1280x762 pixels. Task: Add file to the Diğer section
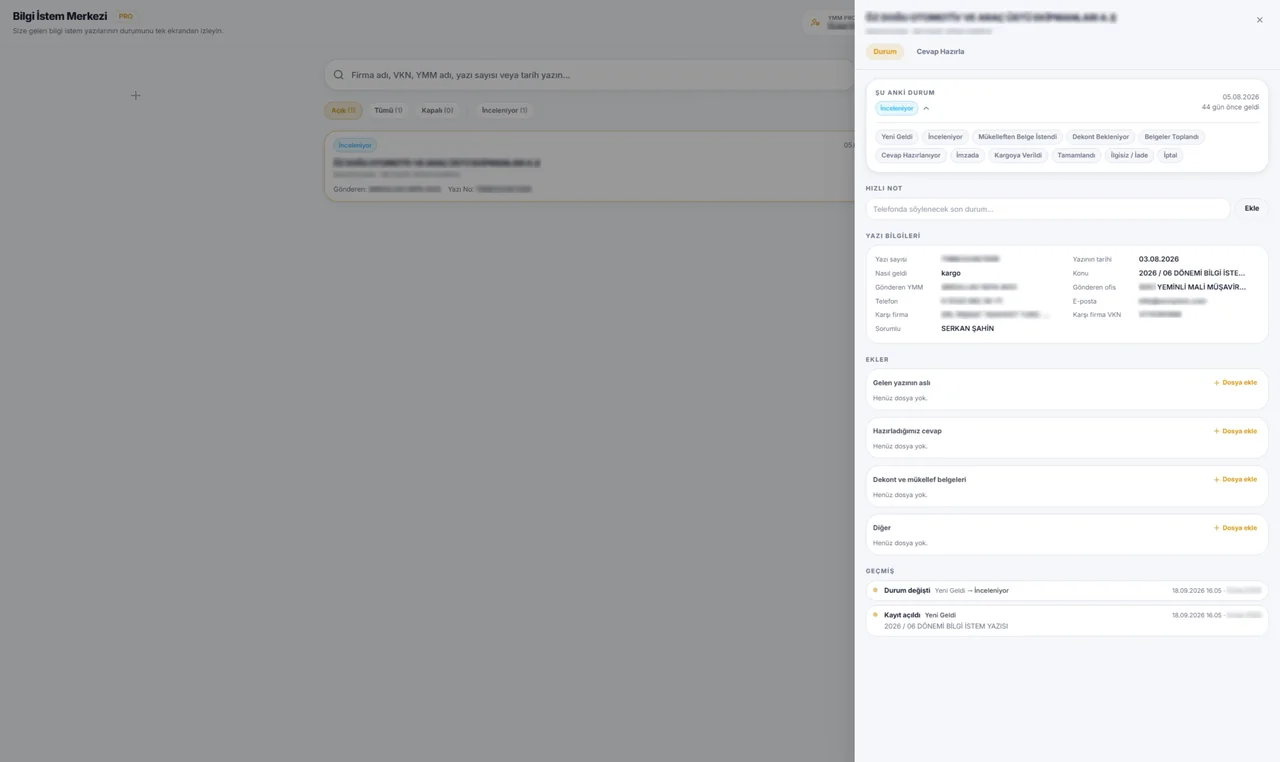pyautogui.click(x=1235, y=528)
